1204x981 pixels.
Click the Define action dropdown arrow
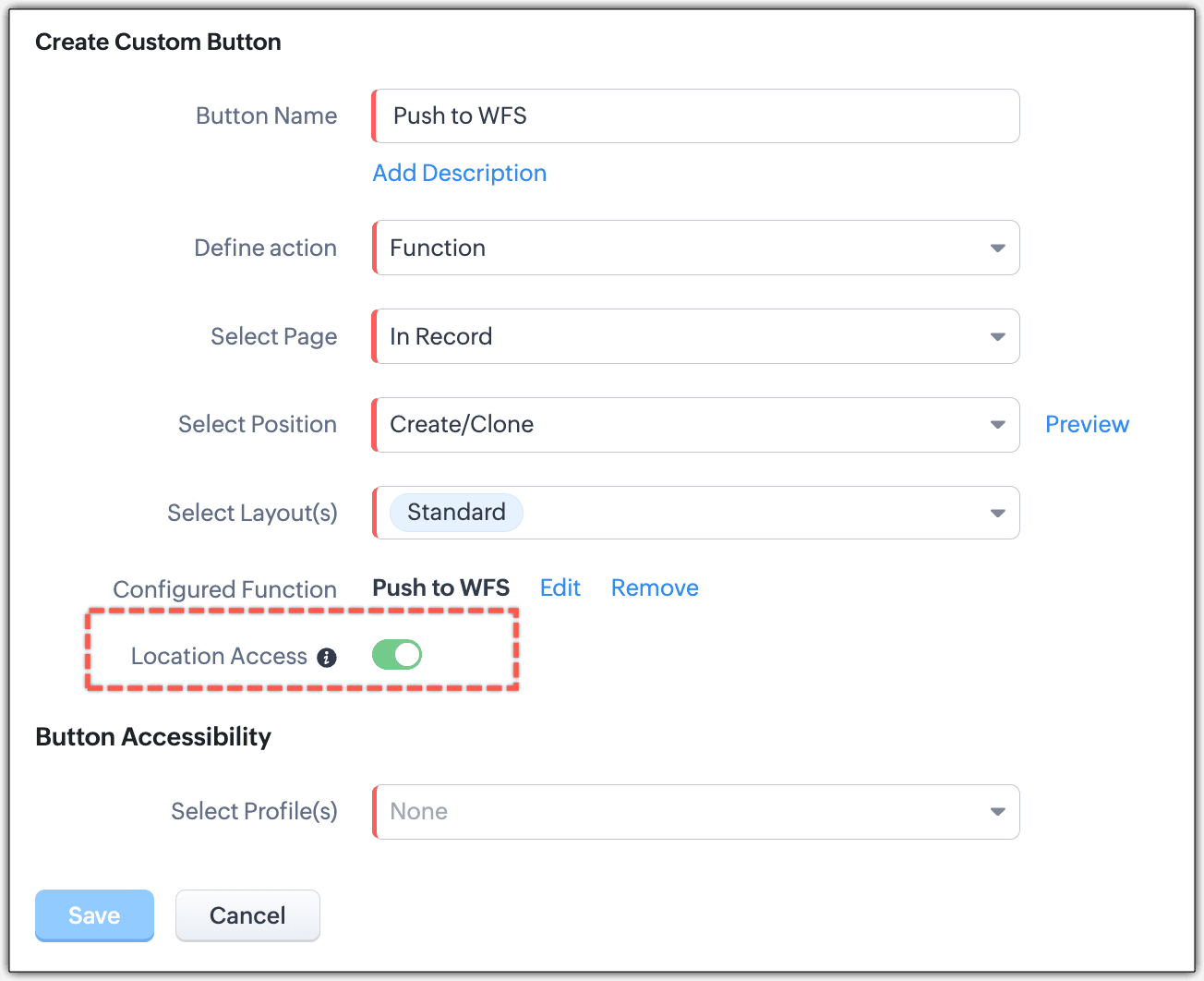pos(997,248)
